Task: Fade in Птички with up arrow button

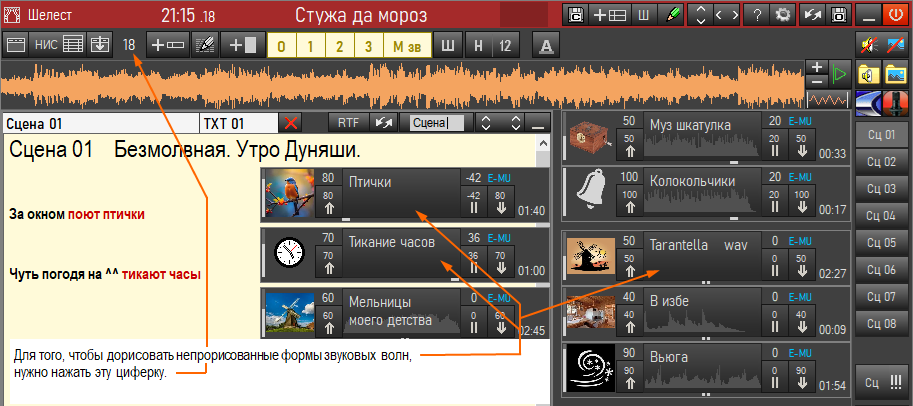Action: pos(328,202)
